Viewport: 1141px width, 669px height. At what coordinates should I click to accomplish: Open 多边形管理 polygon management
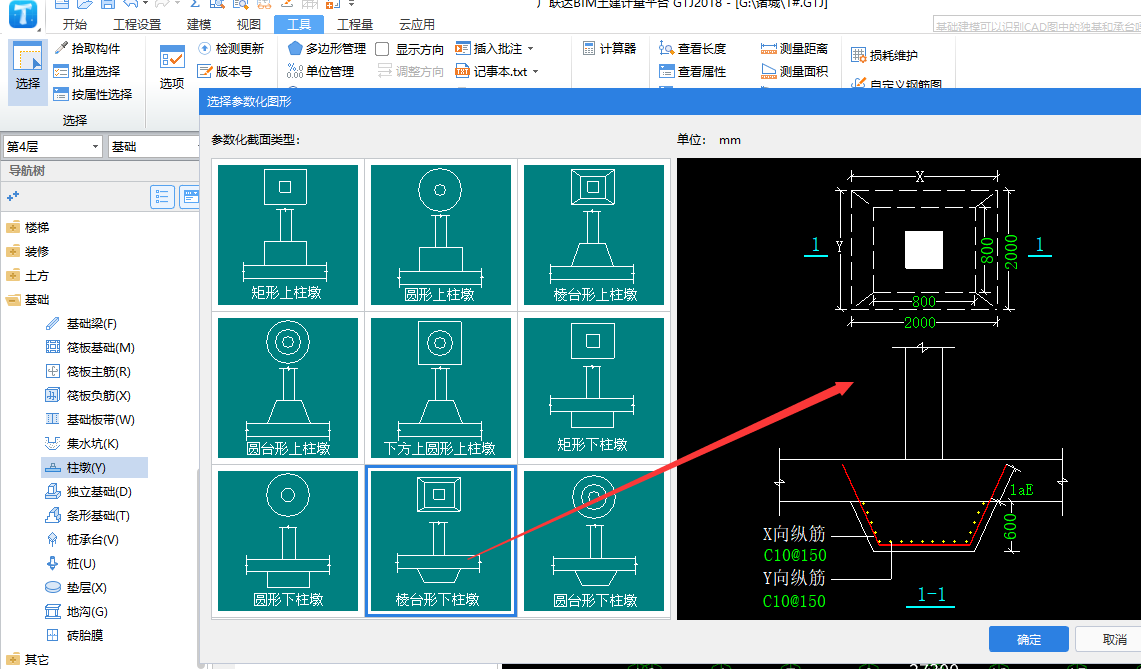[327, 48]
